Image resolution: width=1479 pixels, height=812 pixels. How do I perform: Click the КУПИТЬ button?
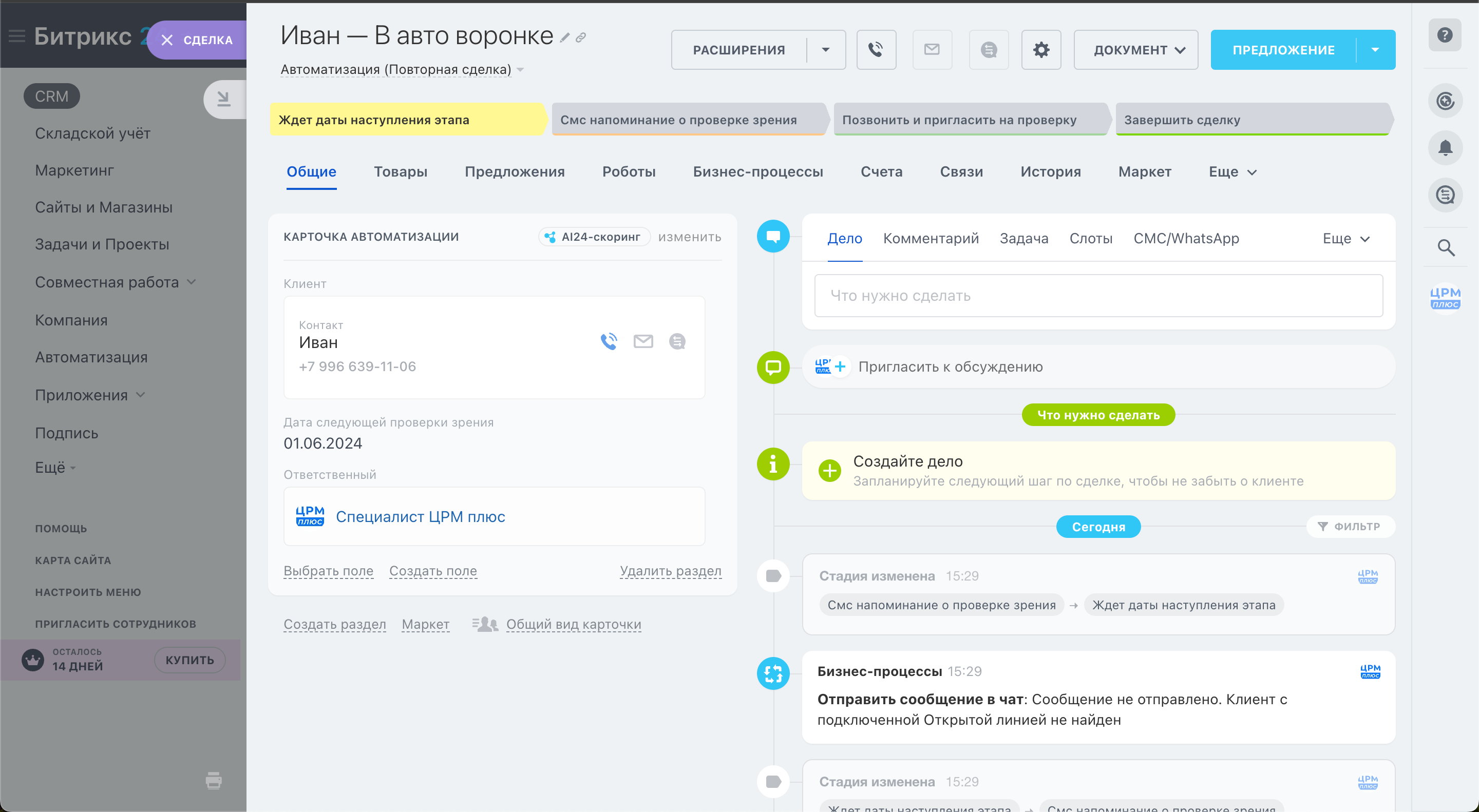click(189, 660)
